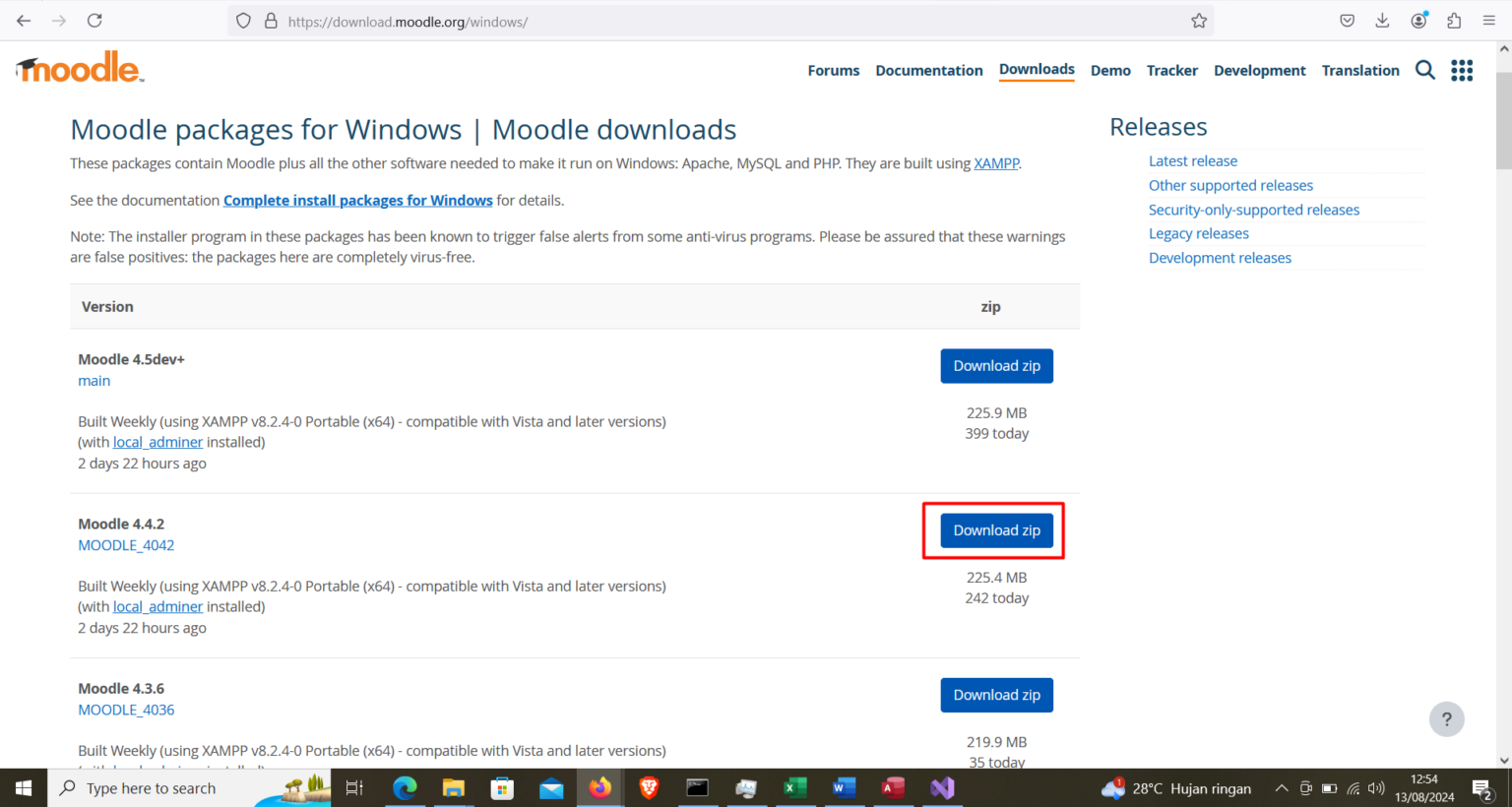Screen dimensions: 1512x807
Task: Download zip for Moodle 4.5dev+
Action: click(x=996, y=366)
